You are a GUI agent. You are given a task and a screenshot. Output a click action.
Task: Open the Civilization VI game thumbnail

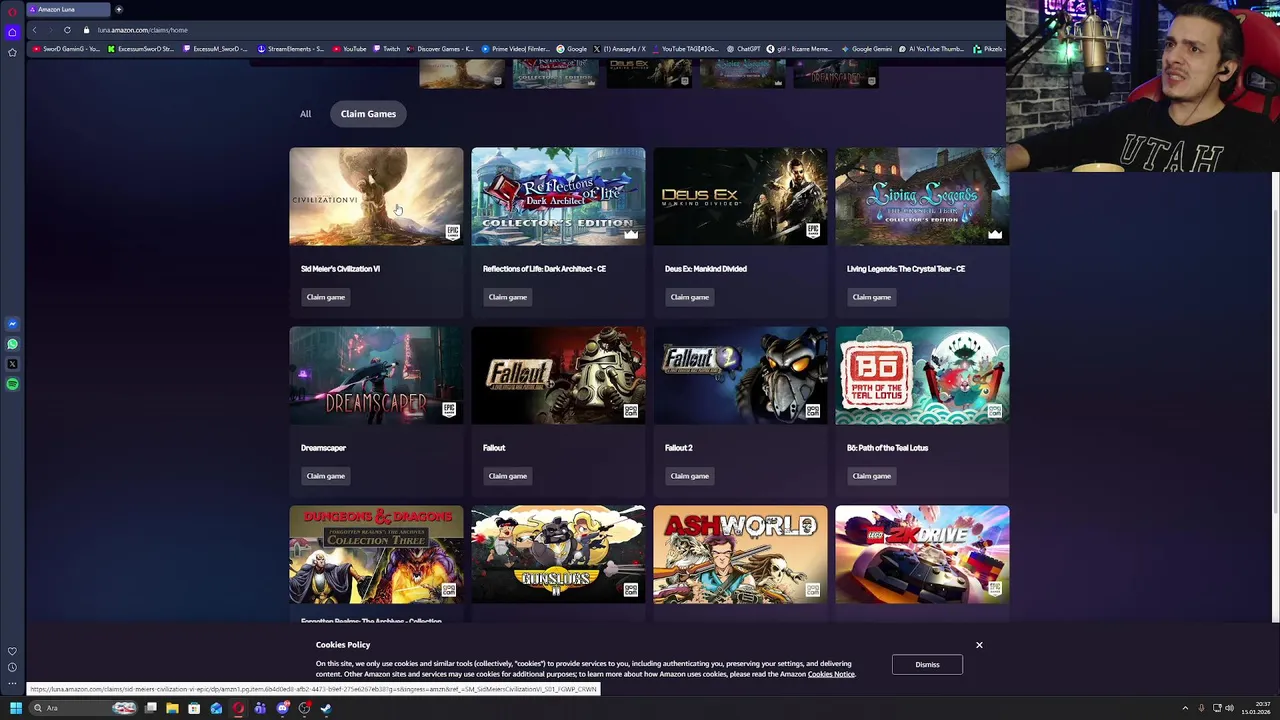point(376,197)
